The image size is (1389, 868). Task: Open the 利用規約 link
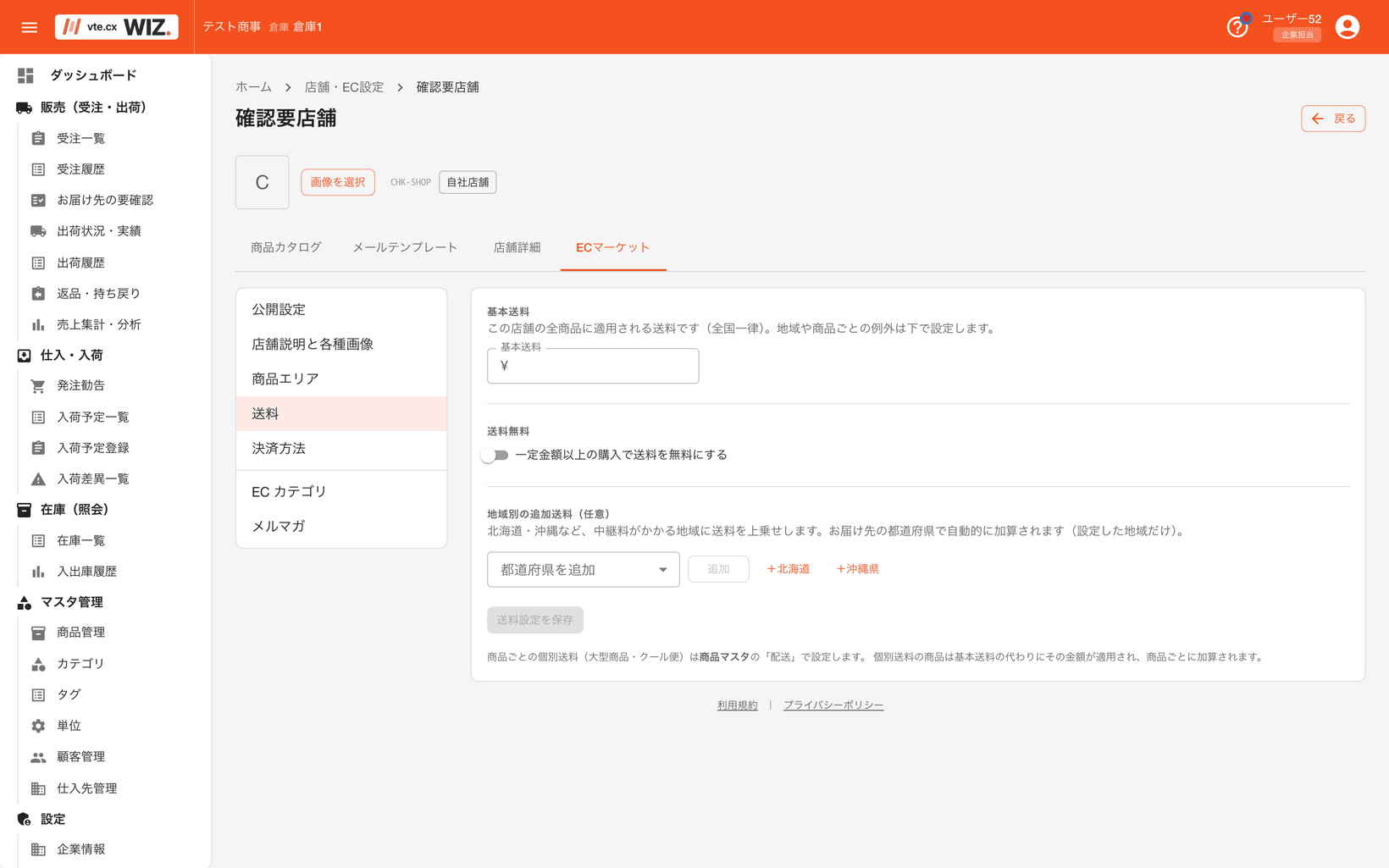pos(738,705)
